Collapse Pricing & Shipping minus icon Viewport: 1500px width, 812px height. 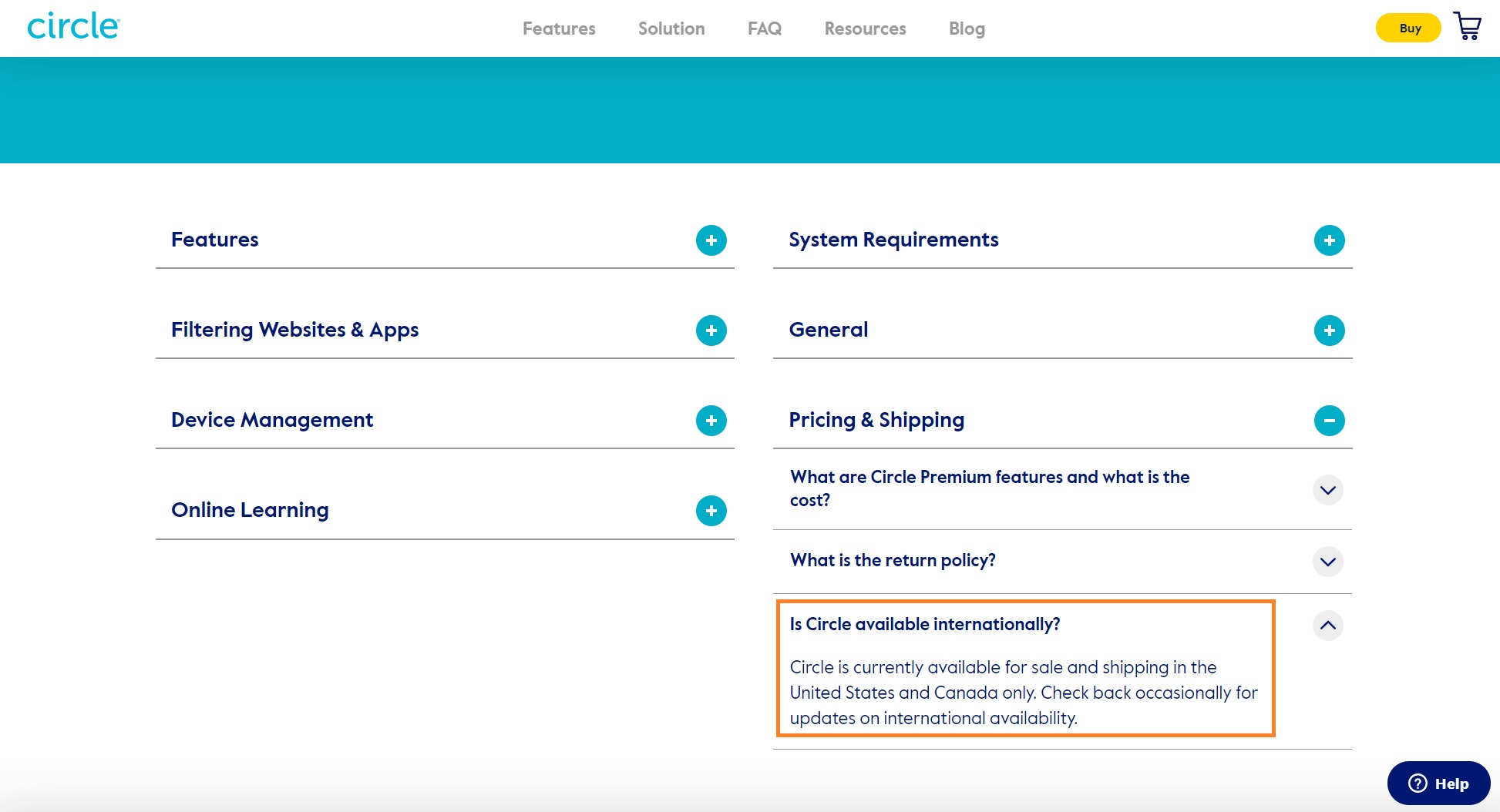click(x=1329, y=421)
